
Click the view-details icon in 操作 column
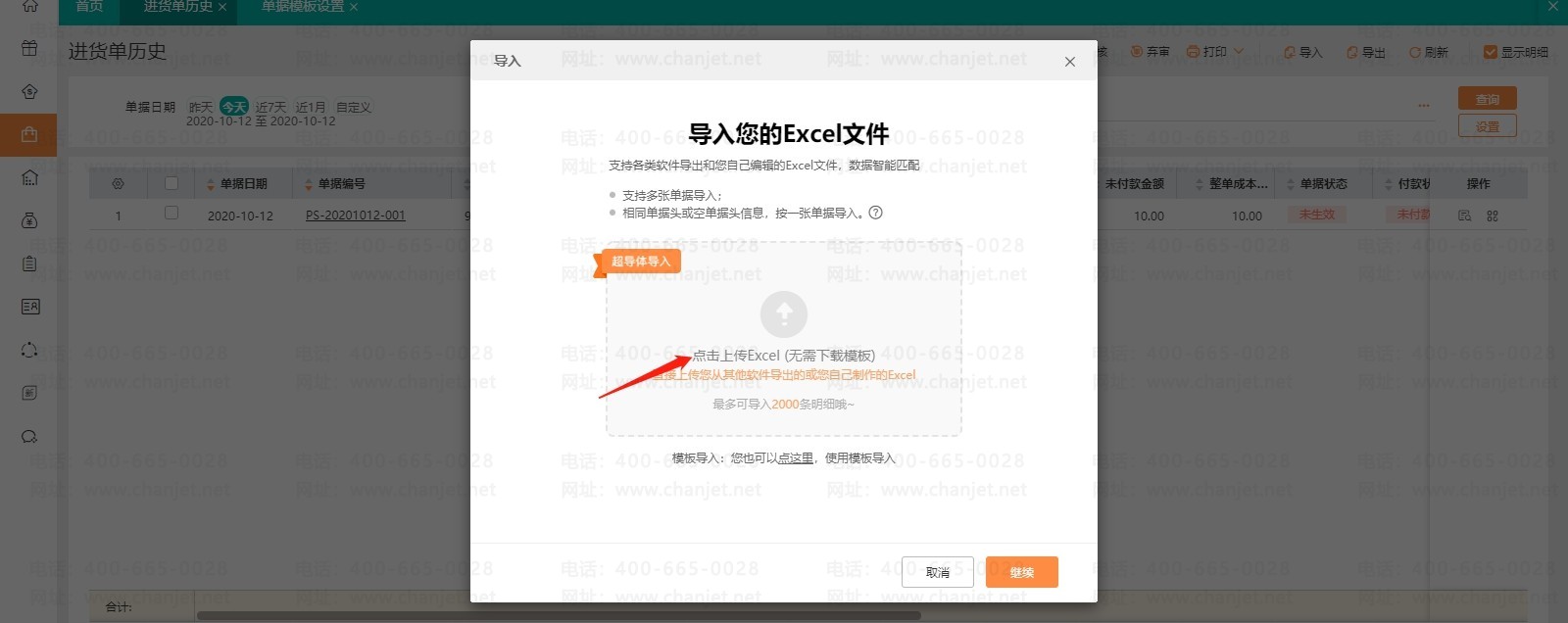(x=1465, y=216)
